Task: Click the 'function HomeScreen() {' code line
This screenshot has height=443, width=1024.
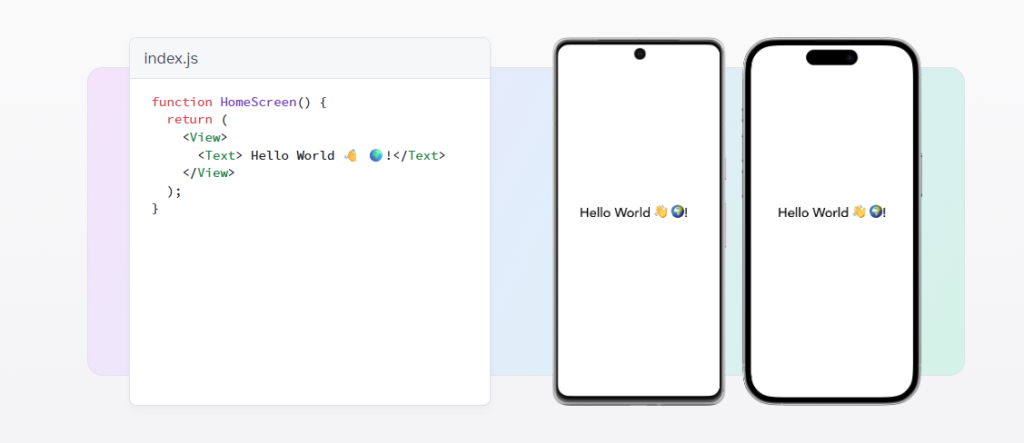Action: (x=238, y=102)
